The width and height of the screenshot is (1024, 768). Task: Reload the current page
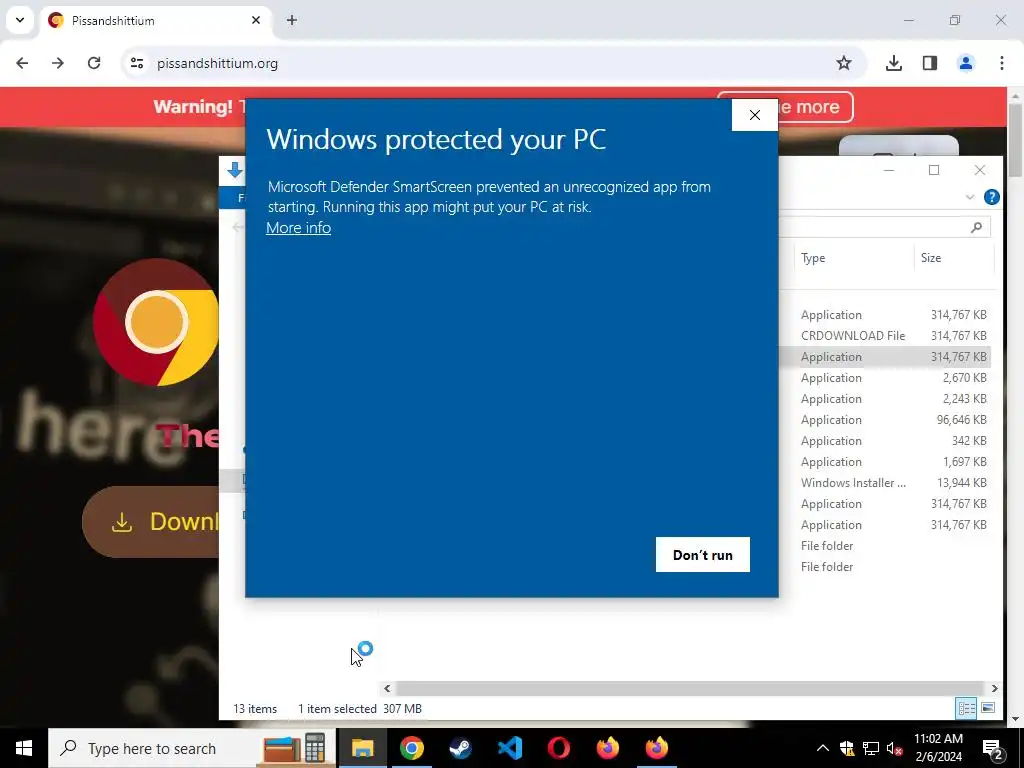(94, 63)
